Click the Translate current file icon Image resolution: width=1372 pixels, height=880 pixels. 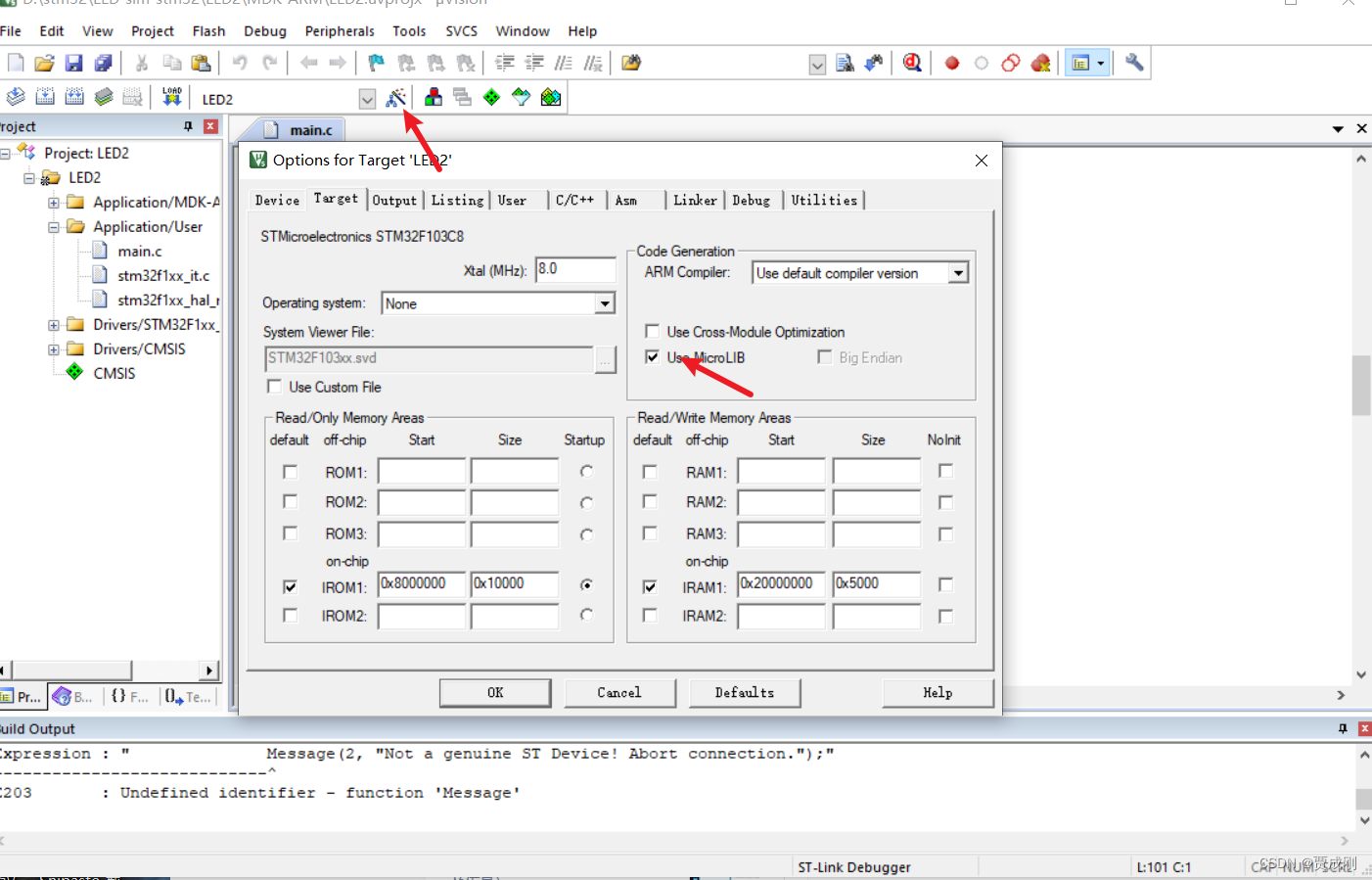(16, 97)
